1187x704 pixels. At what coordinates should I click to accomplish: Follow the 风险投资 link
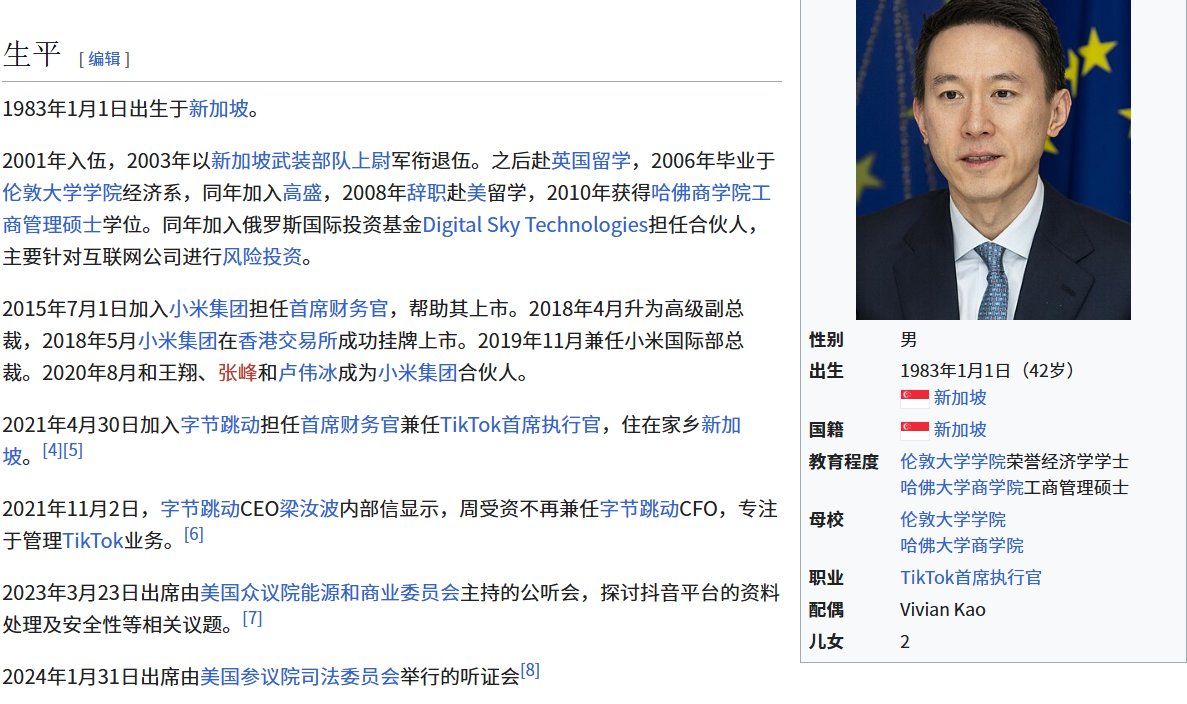pyautogui.click(x=262, y=257)
